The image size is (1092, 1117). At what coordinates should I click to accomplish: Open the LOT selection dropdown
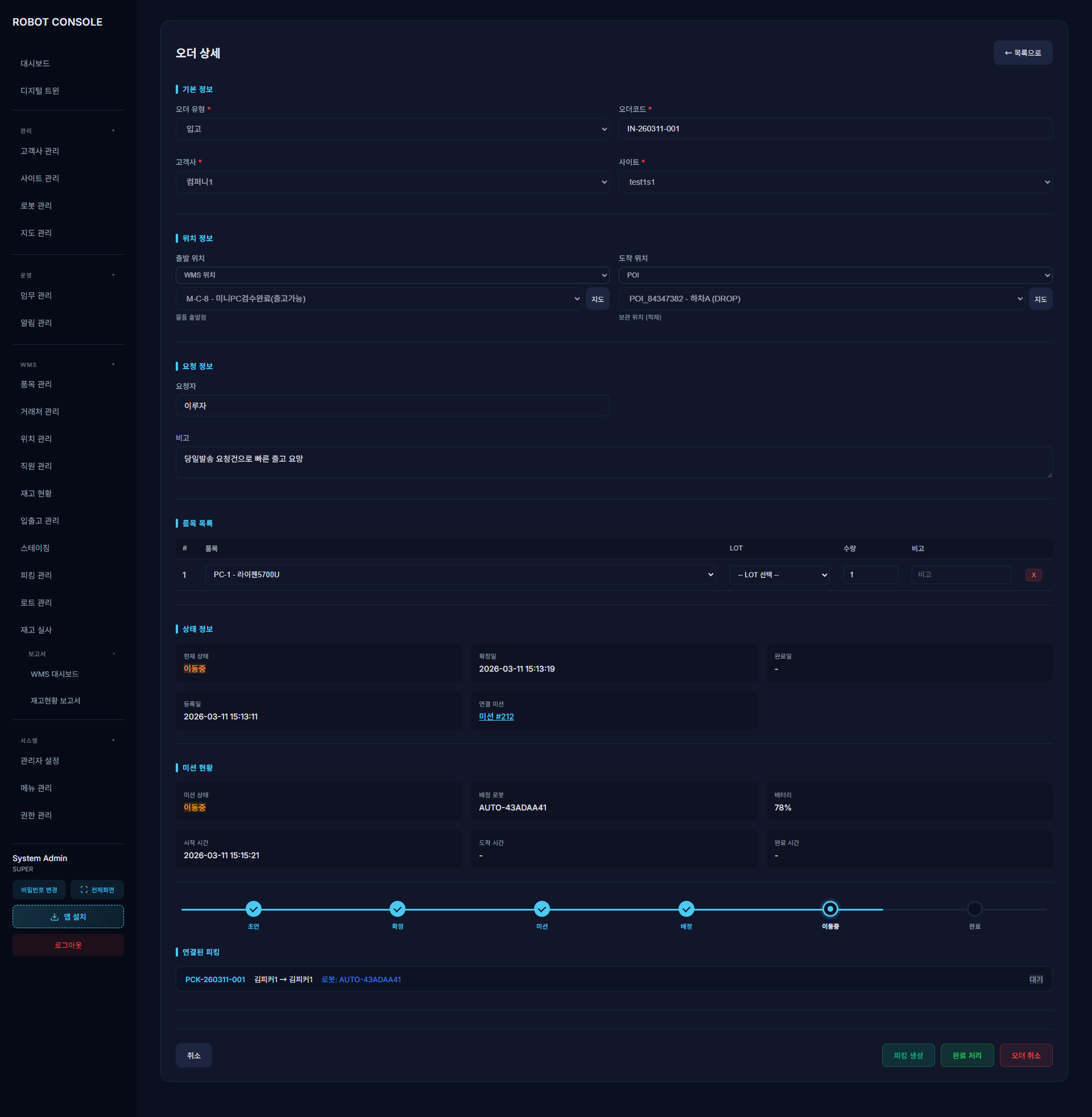coord(779,574)
